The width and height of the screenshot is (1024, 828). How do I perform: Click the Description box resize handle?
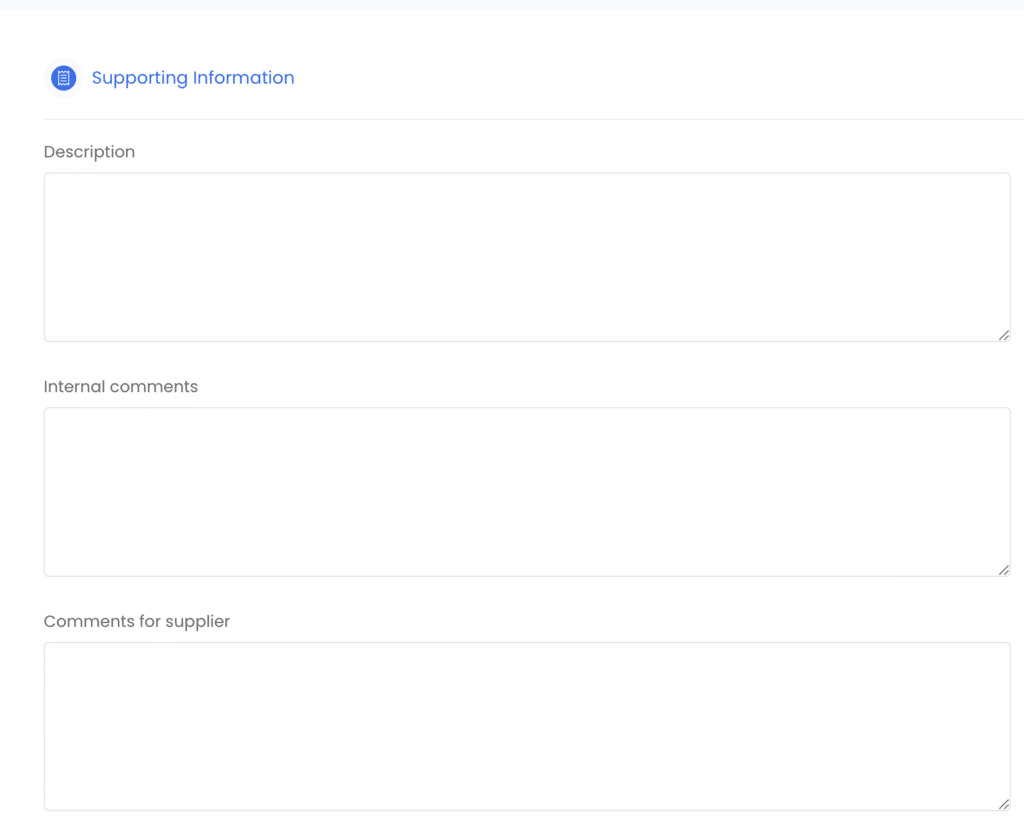click(1004, 336)
